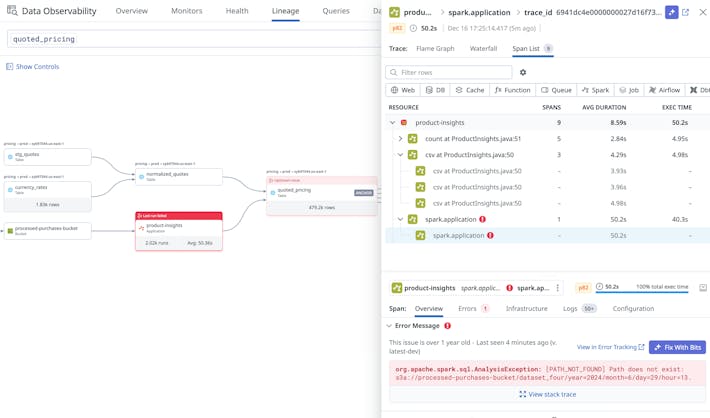Image resolution: width=710 pixels, height=418 pixels.
Task: Click the 3.96s csv span row
Action: coord(547,187)
